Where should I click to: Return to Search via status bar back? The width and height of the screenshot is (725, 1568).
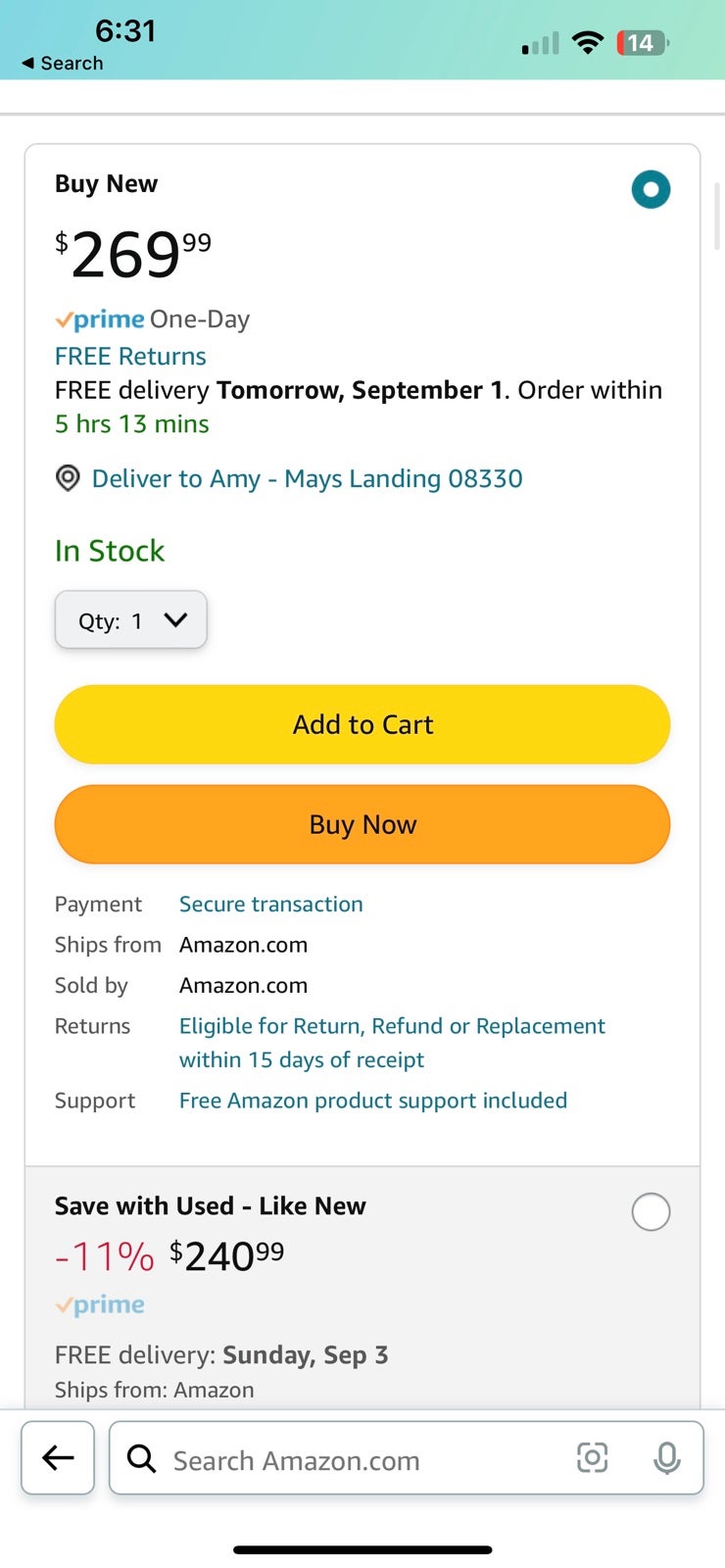[62, 63]
